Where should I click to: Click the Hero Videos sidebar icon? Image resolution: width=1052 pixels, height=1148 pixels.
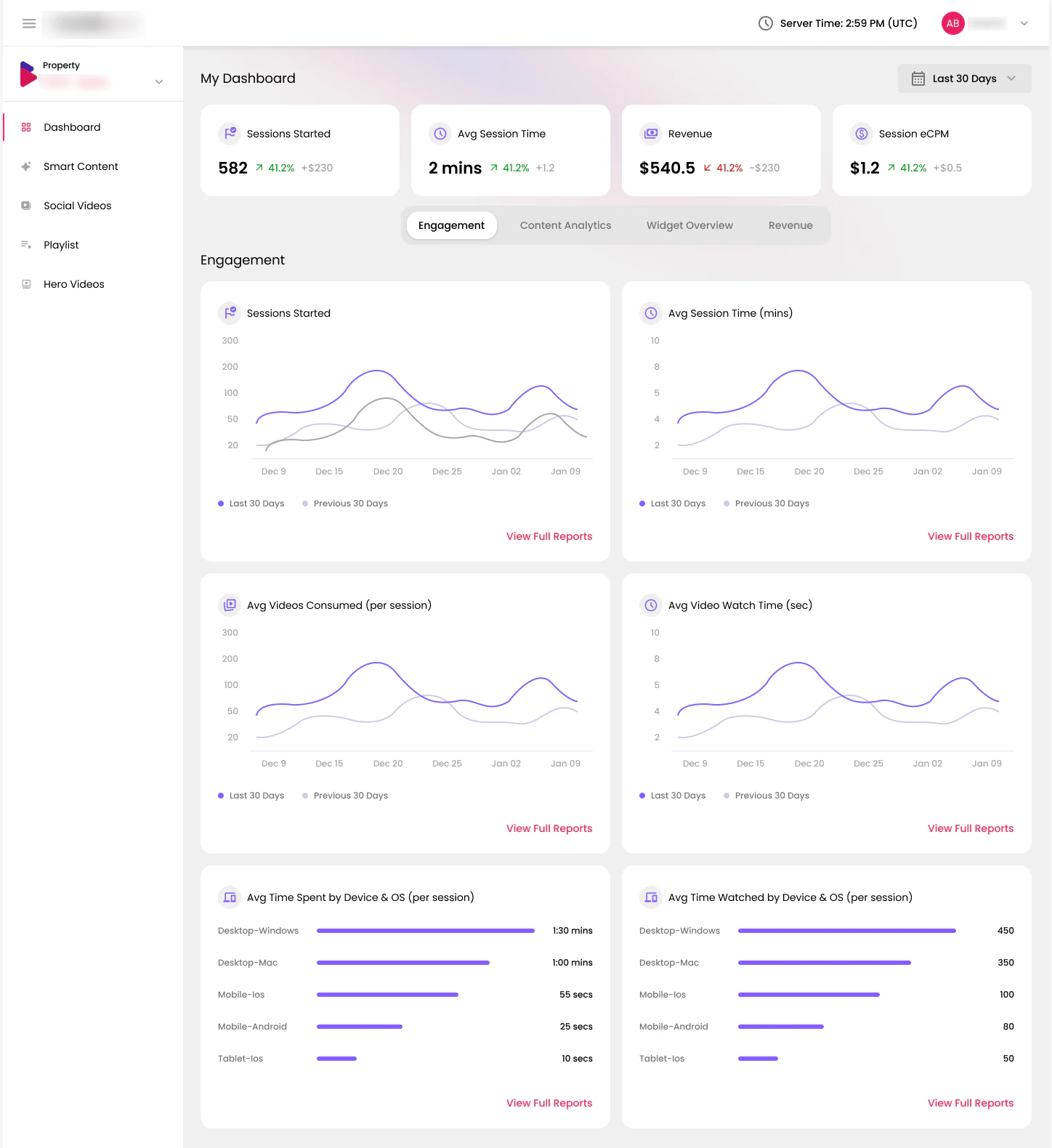pos(26,284)
